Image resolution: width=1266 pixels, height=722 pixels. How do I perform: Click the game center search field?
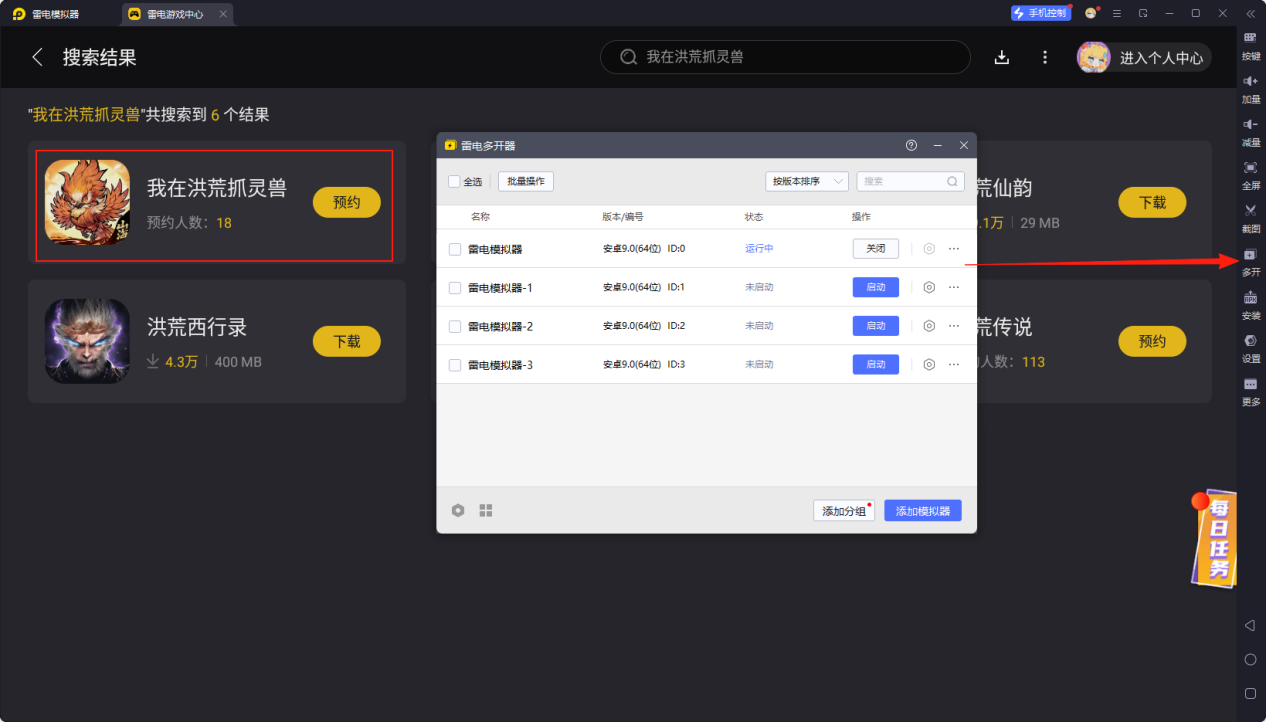(785, 57)
